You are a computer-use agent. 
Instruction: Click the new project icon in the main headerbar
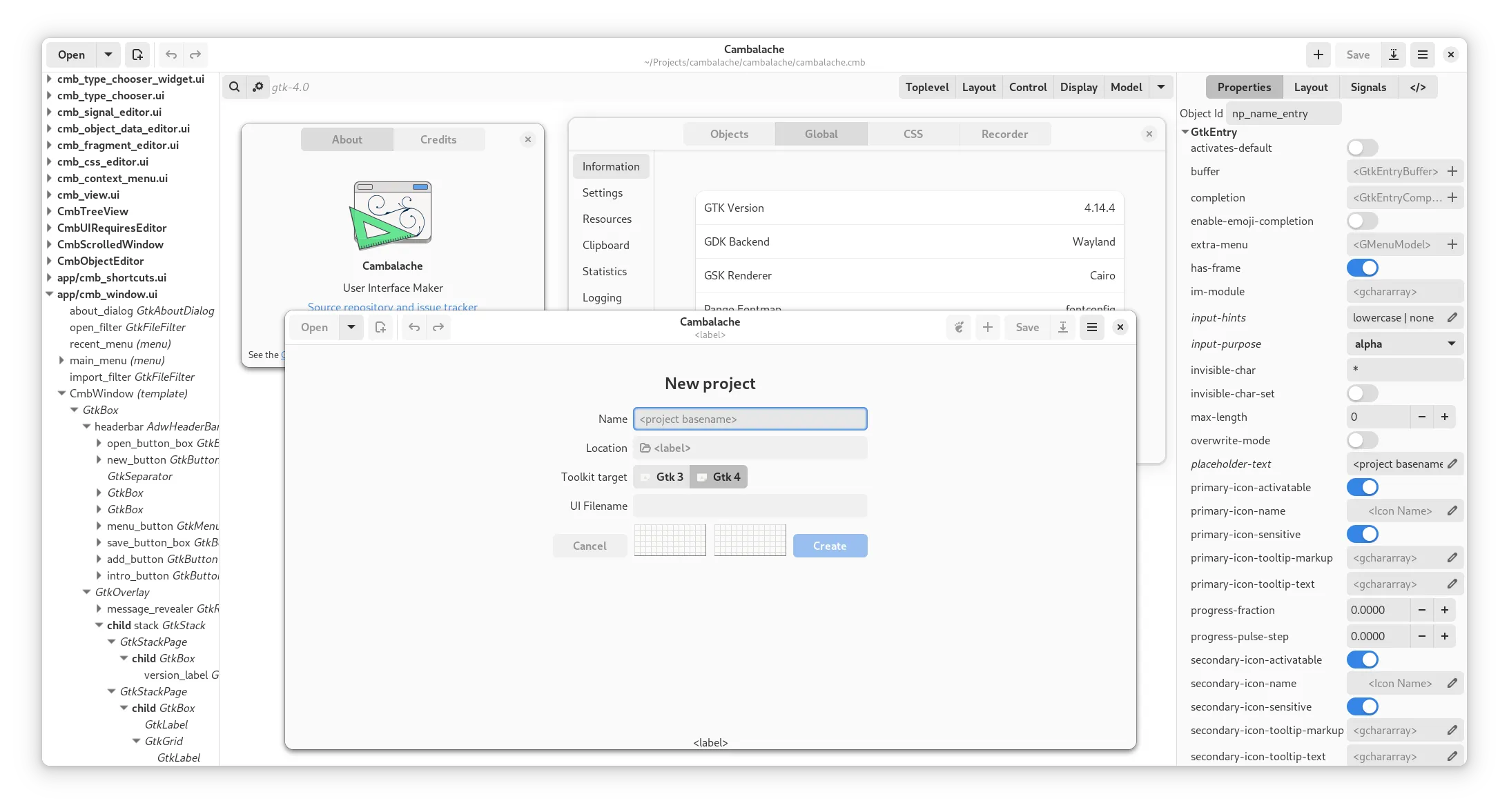coord(137,55)
